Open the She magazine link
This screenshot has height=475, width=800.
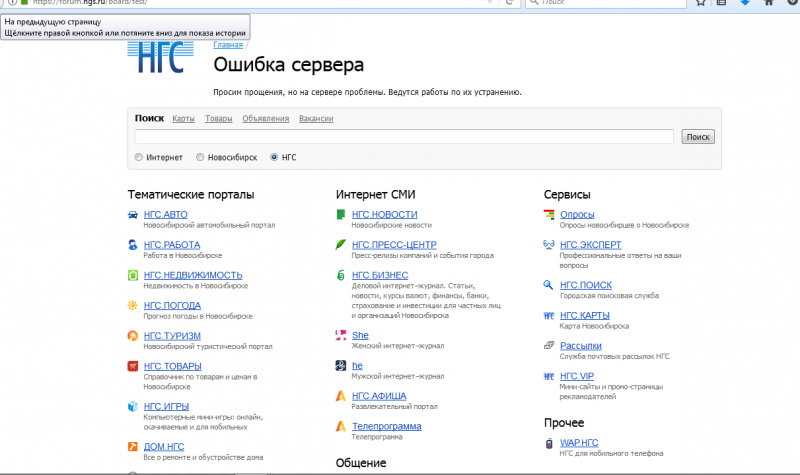360,335
